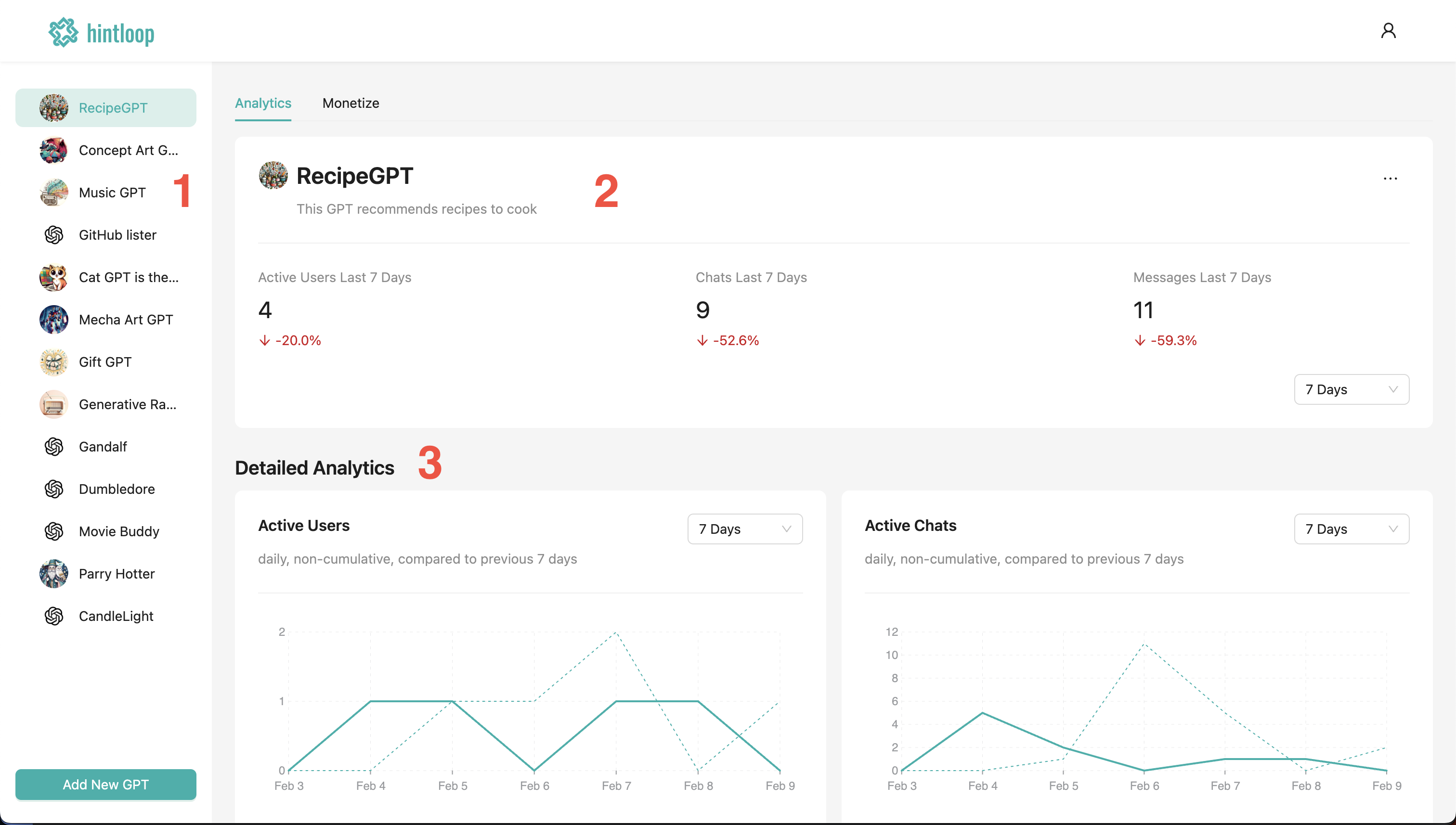Click the Gift GPT avatar icon
The width and height of the screenshot is (1456, 825).
click(x=54, y=362)
